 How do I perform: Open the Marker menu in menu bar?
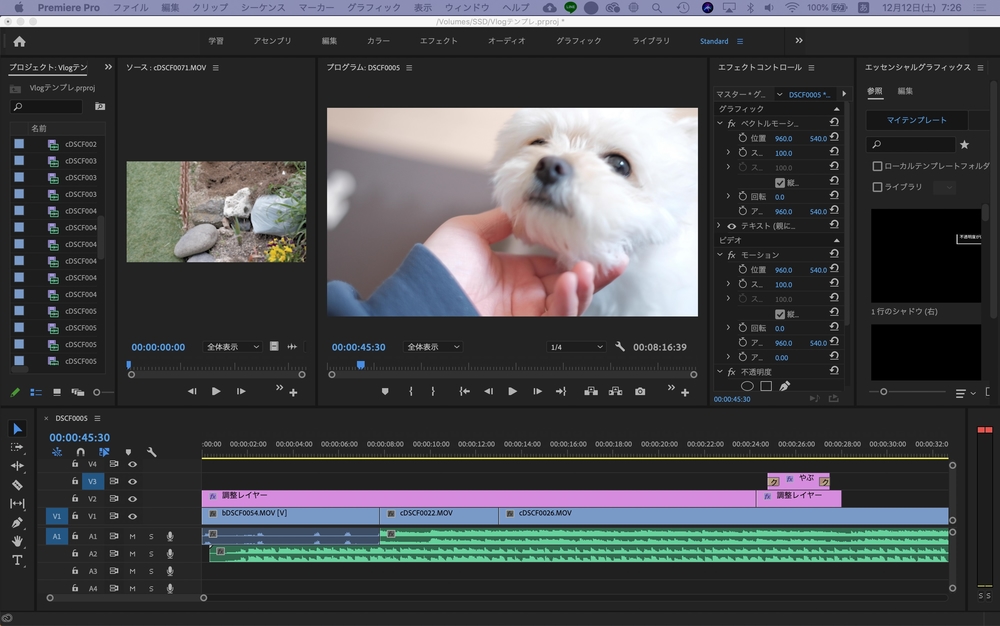click(316, 8)
